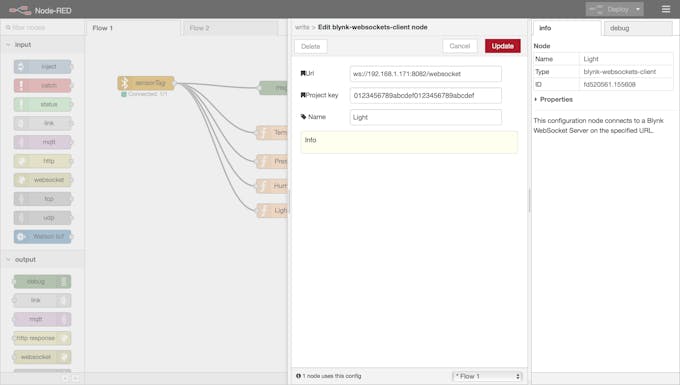Select the output link node in palette
The height and width of the screenshot is (385, 680).
(42, 300)
